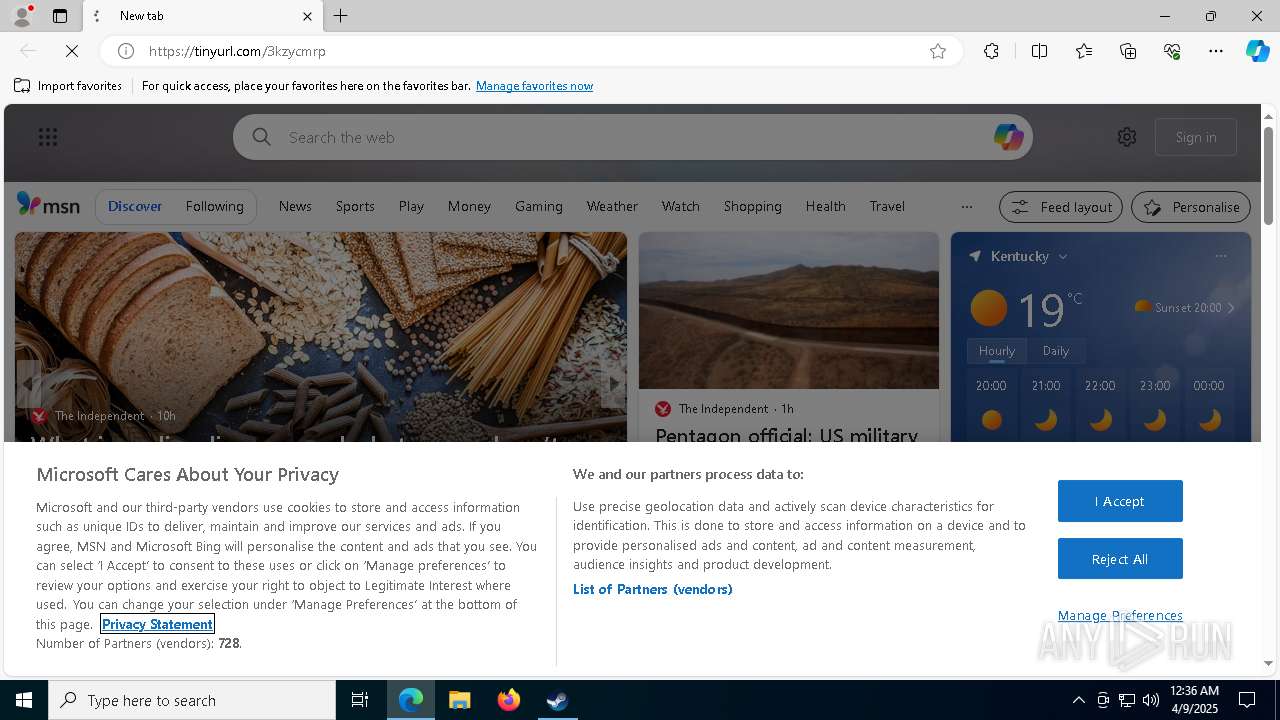Show next carousel story arrow
This screenshot has width=1280, height=720.
tap(613, 385)
